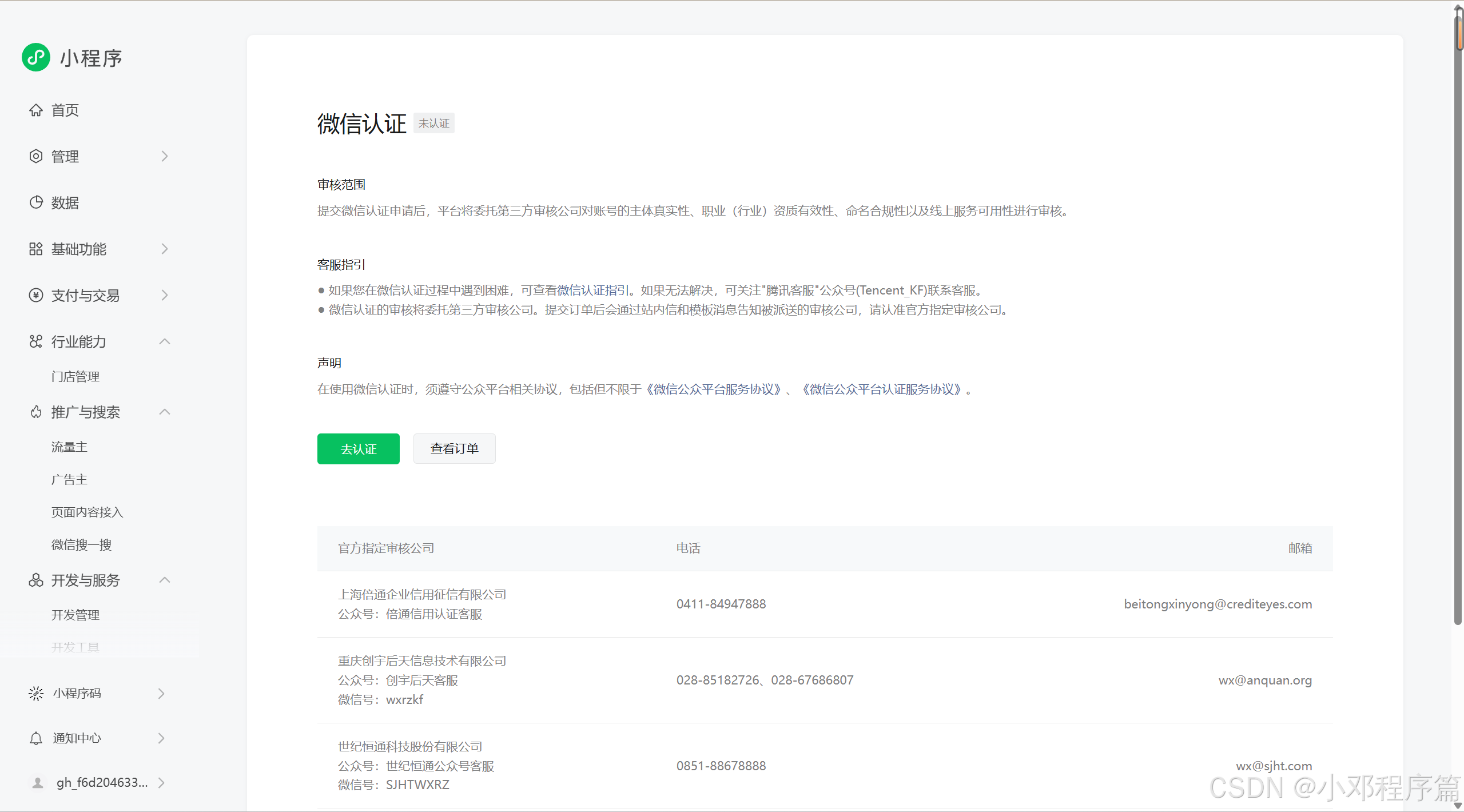Open the 小程序码 menu item
This screenshot has width=1464, height=812.
tap(77, 693)
